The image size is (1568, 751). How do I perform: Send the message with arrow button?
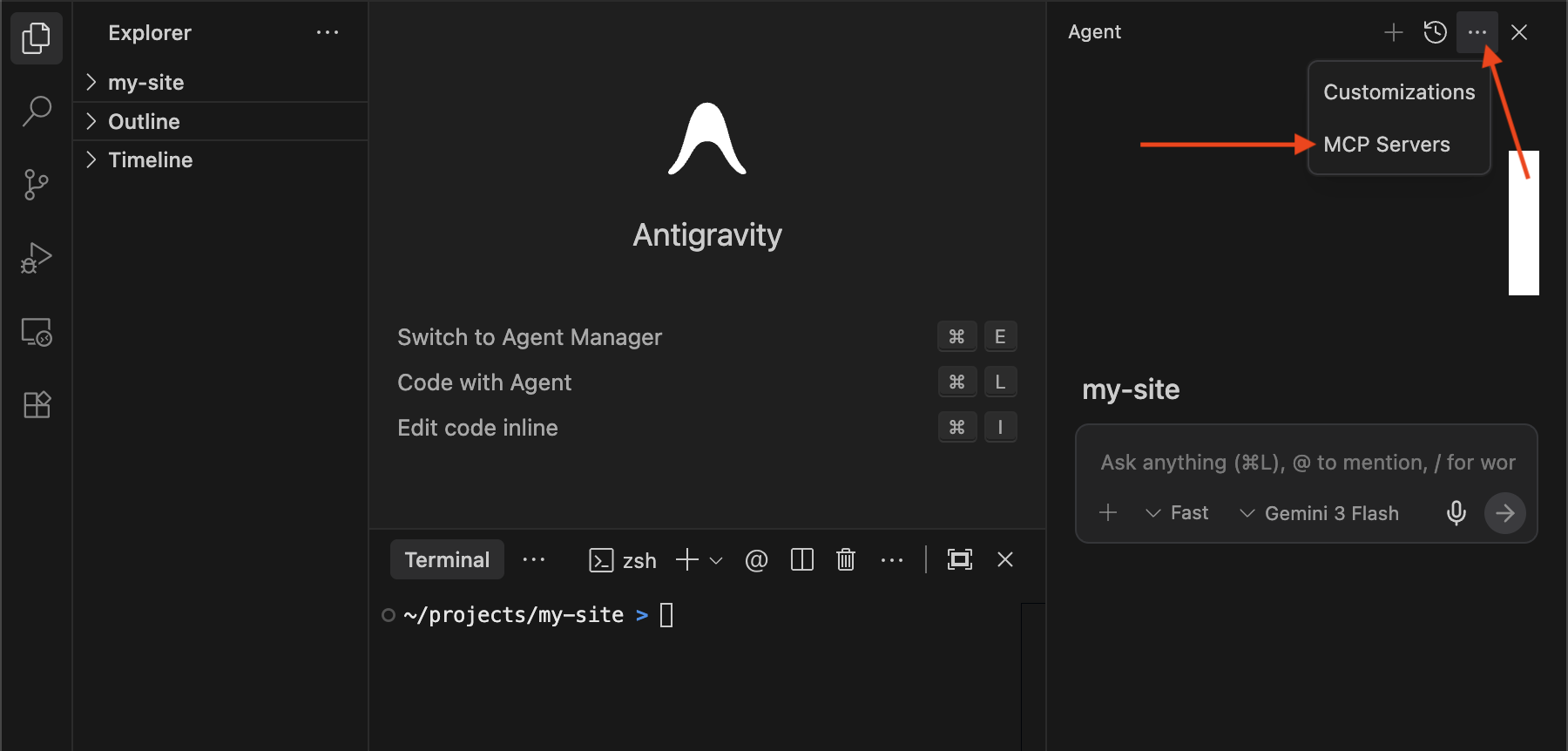click(1505, 513)
